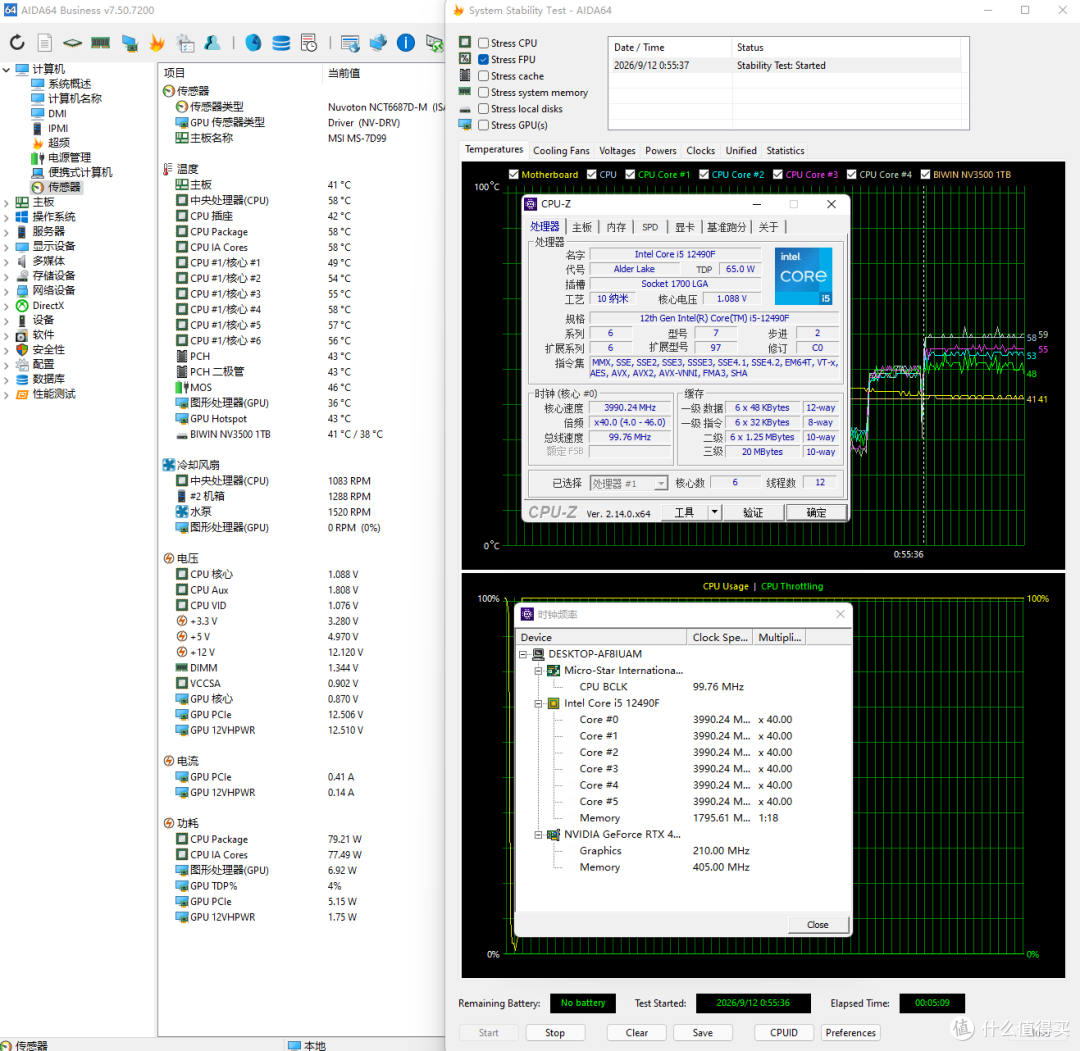Enable the Stress cache checkbox

click(484, 76)
